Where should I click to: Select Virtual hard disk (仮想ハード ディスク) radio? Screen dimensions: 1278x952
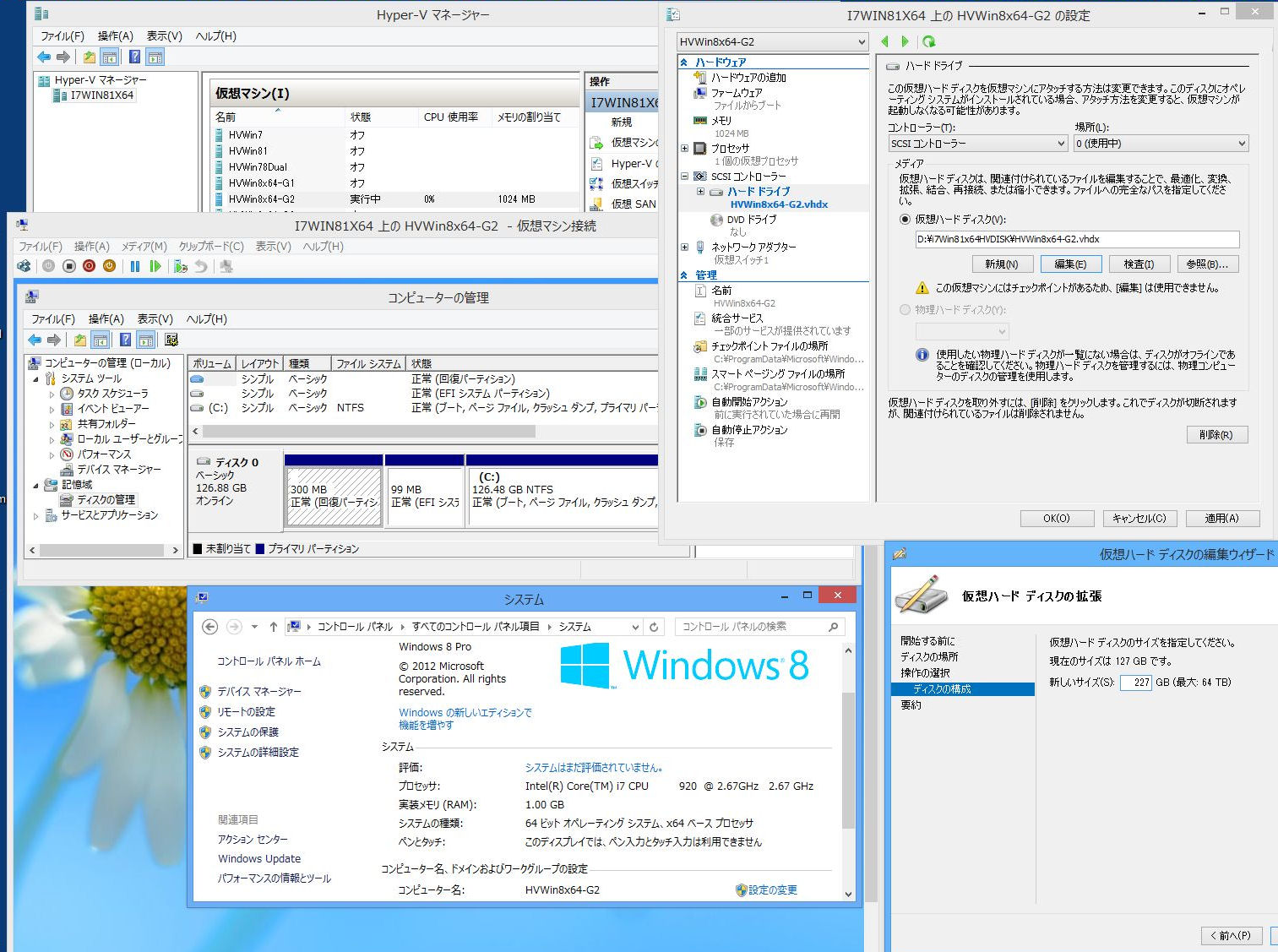coord(905,220)
